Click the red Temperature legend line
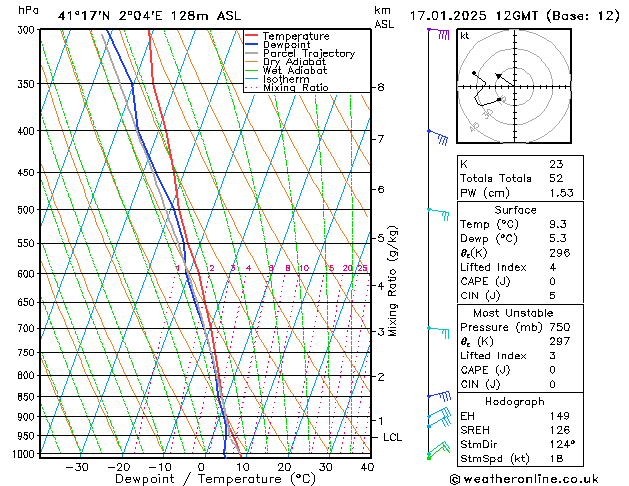 tap(252, 36)
